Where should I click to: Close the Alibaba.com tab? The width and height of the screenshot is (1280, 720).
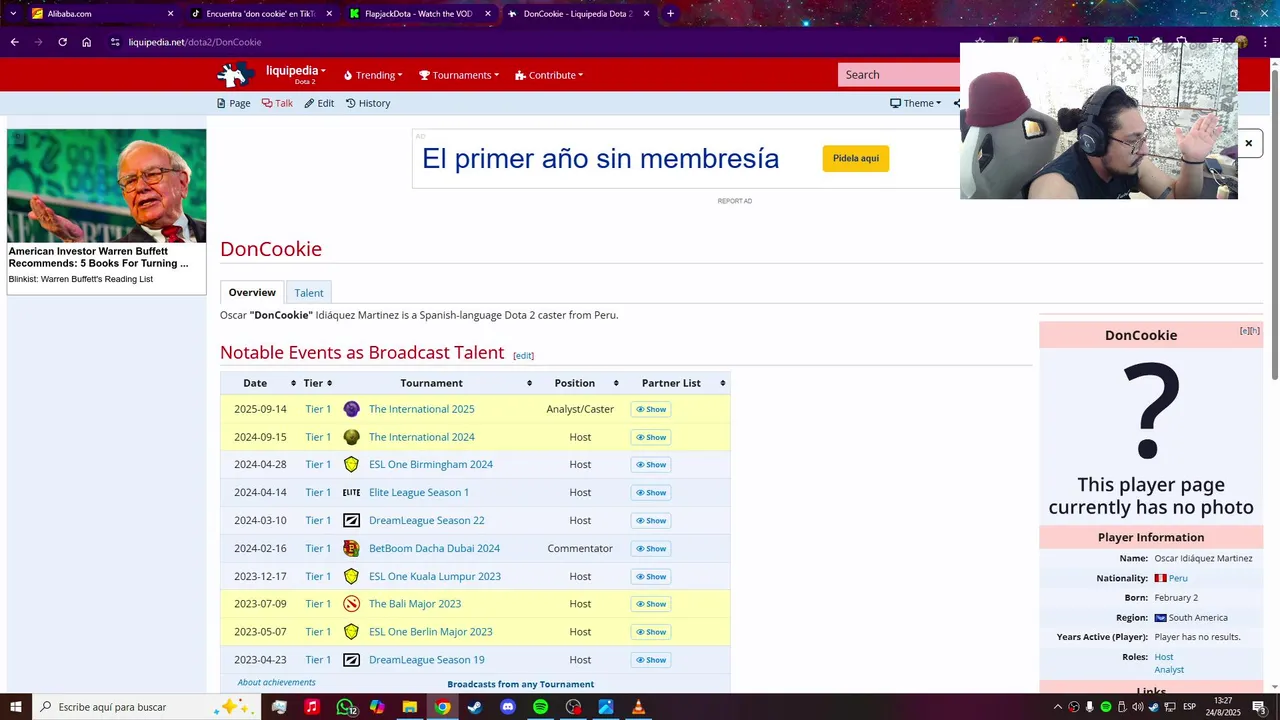[170, 14]
